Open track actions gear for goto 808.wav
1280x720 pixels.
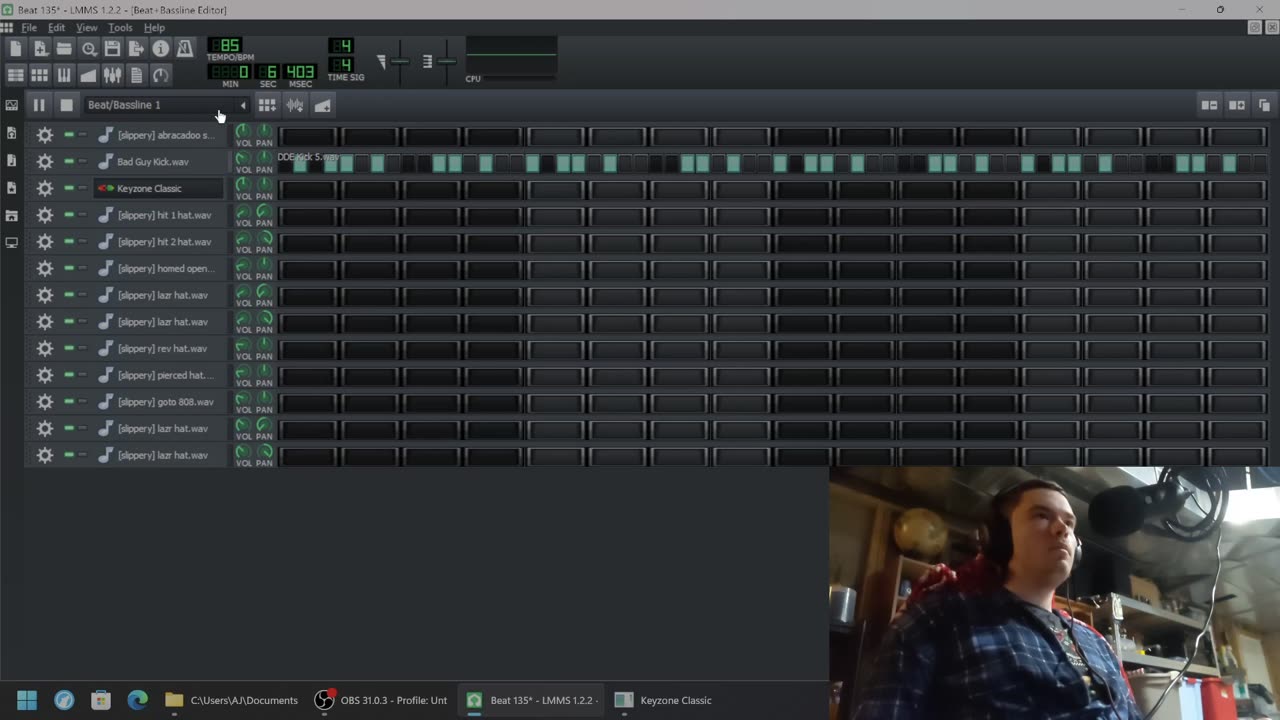44,402
